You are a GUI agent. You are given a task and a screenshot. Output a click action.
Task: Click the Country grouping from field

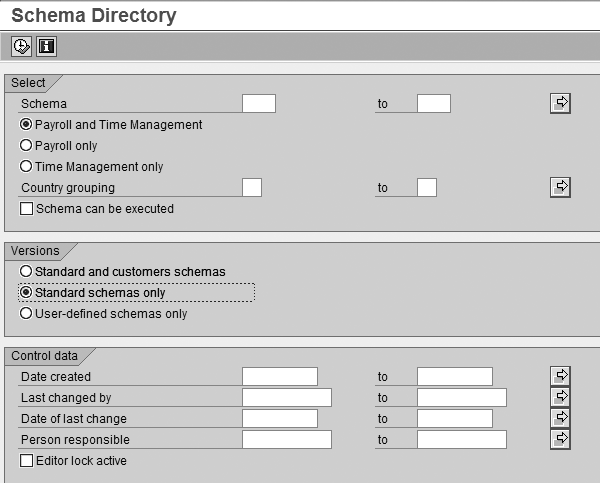pos(252,187)
